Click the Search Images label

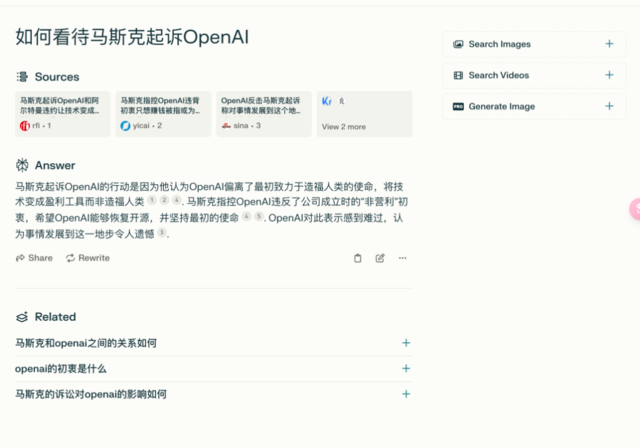(x=500, y=44)
